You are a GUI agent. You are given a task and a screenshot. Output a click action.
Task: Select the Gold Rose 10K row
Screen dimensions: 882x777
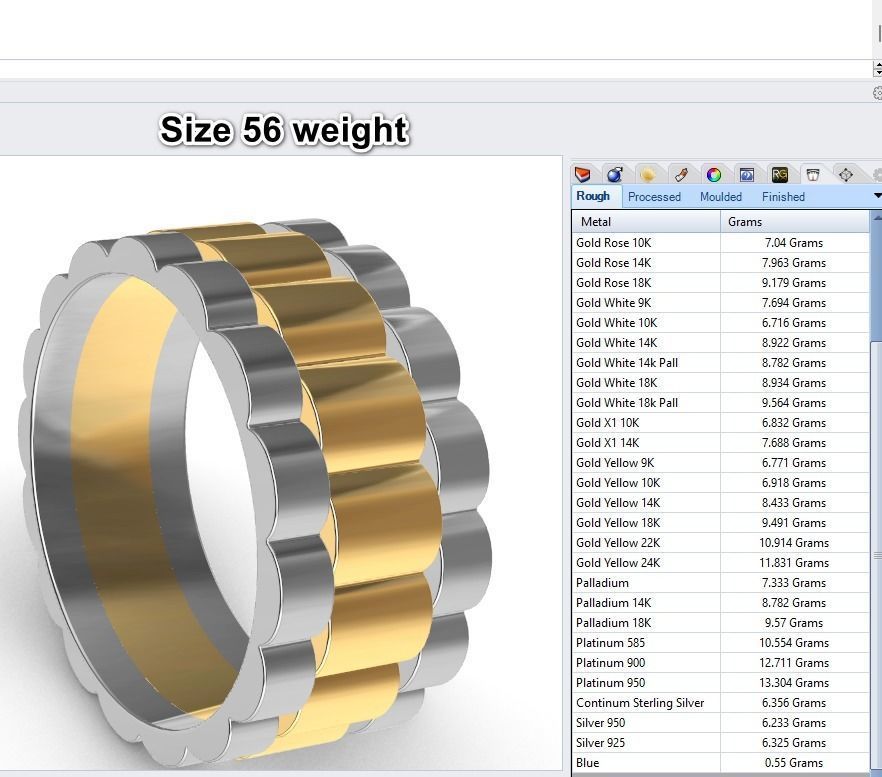(721, 243)
